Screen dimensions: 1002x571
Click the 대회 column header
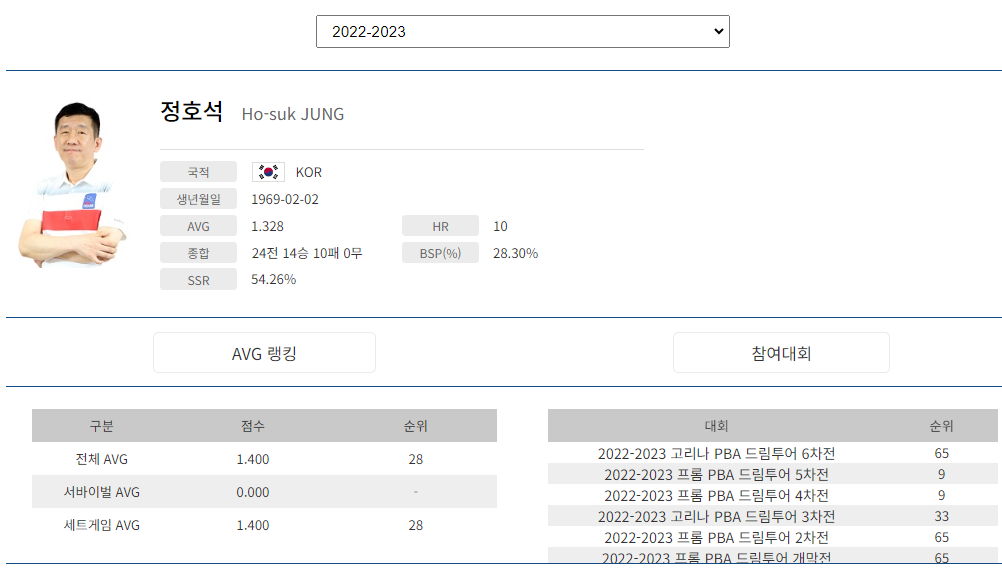point(716,426)
